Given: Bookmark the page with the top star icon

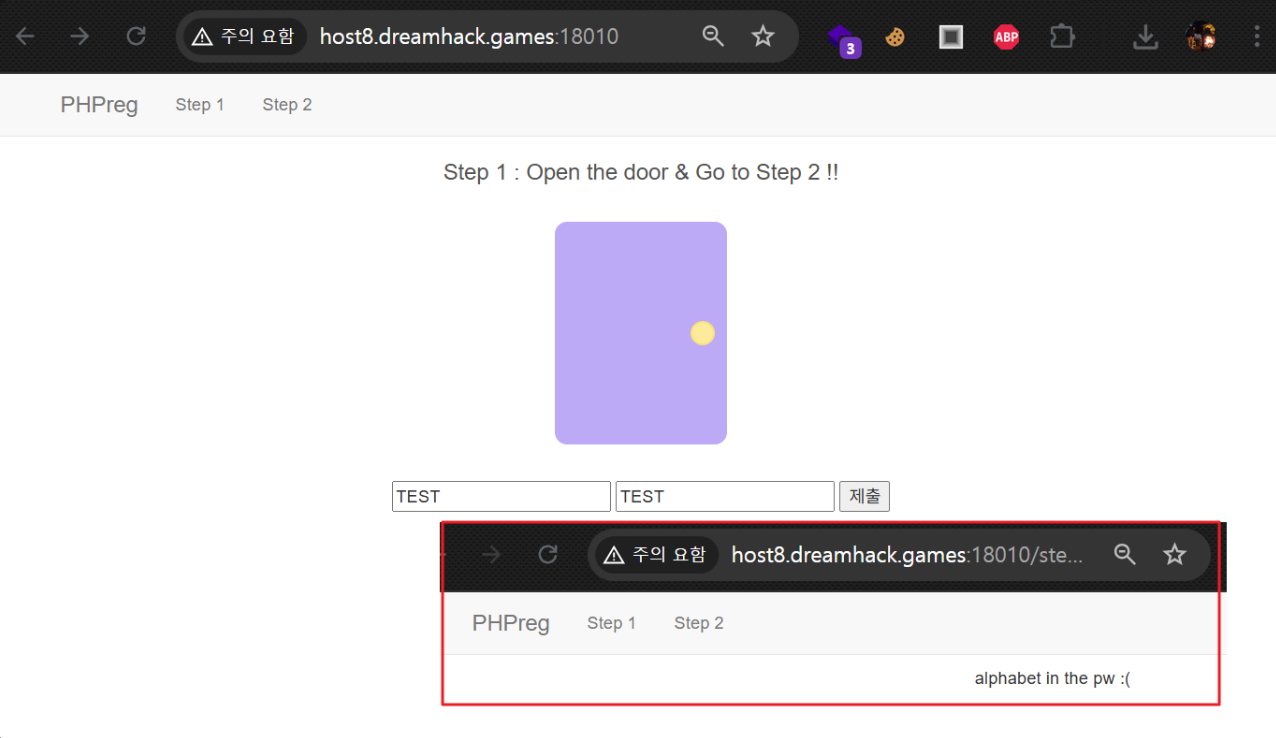Looking at the screenshot, I should tap(763, 37).
